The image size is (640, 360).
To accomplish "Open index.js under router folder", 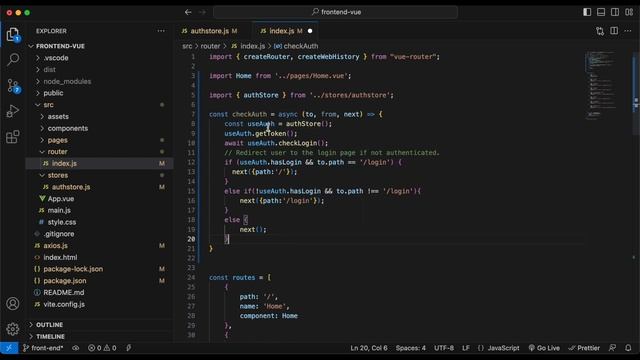I will [x=64, y=164].
